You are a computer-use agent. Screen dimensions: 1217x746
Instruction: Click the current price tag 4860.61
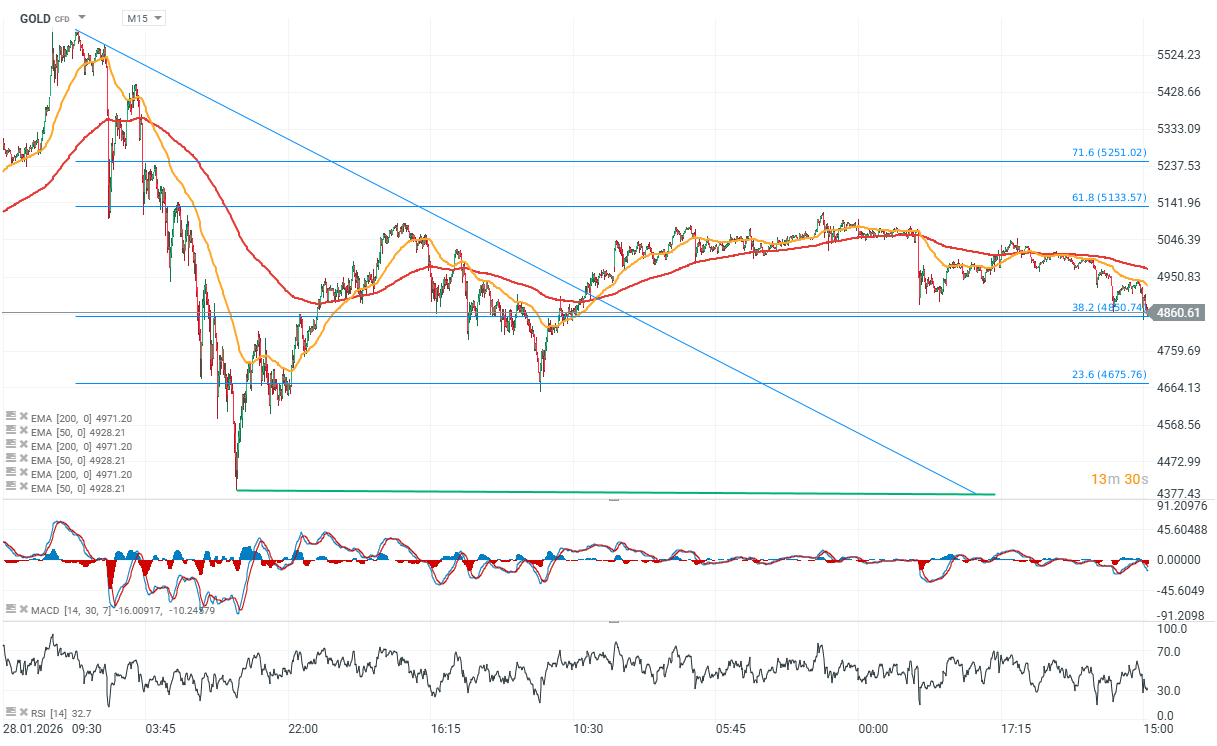point(1177,313)
